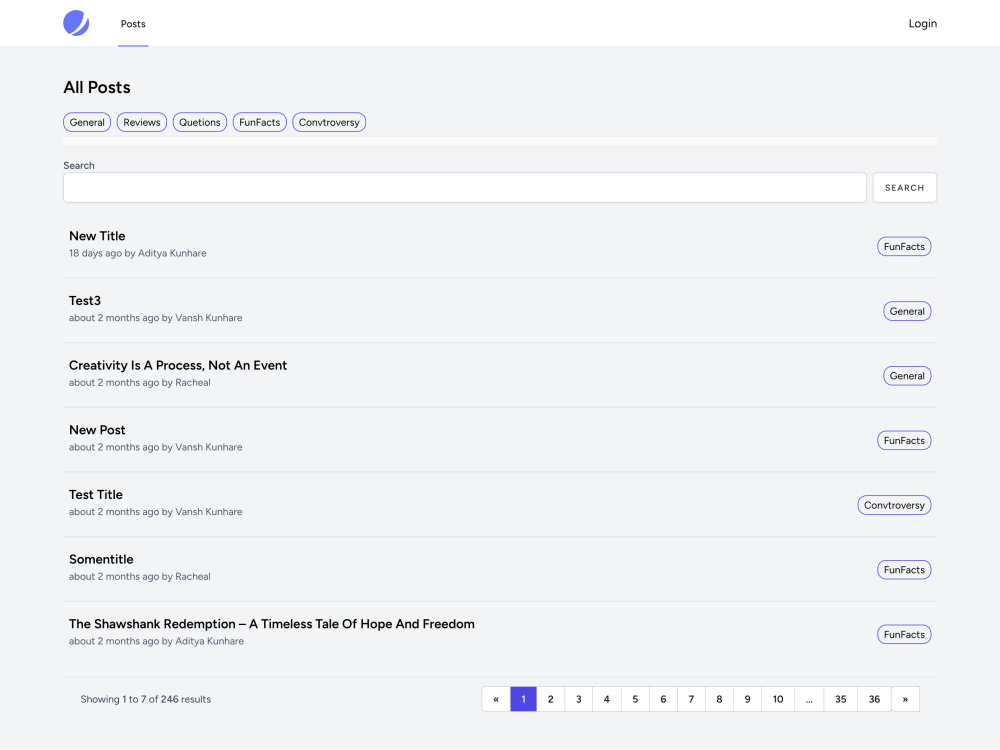This screenshot has width=1000, height=750.
Task: Click '18 days ago by Aditya Kunhare' text
Action: (138, 253)
